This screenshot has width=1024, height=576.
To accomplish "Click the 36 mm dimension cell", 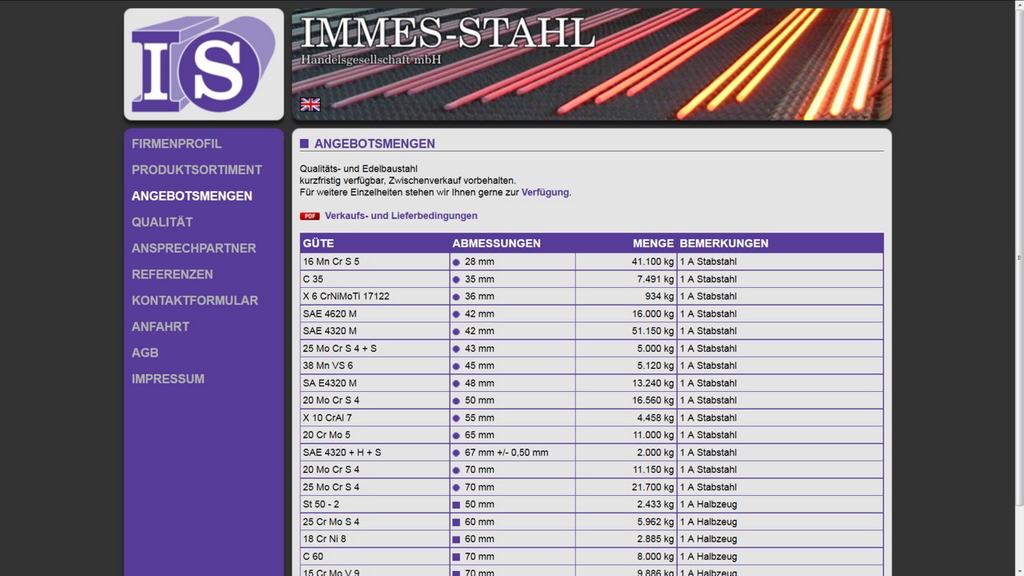I will (513, 296).
